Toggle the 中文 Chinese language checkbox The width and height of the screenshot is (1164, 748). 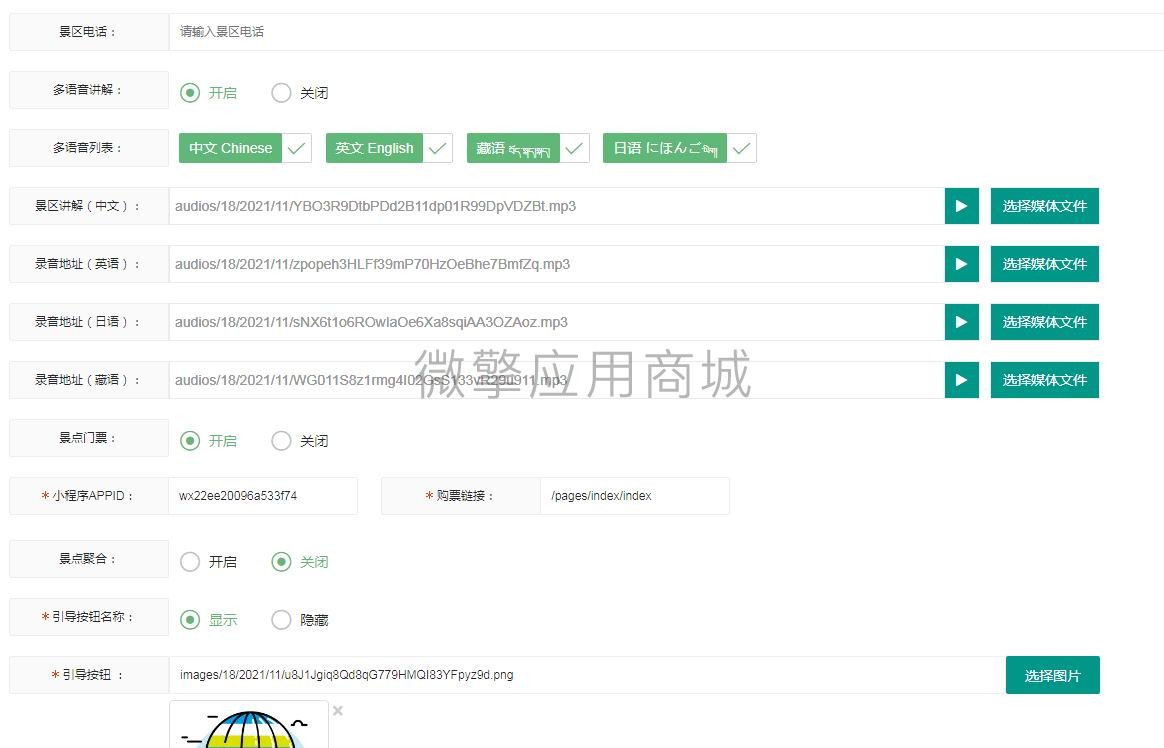coord(245,148)
